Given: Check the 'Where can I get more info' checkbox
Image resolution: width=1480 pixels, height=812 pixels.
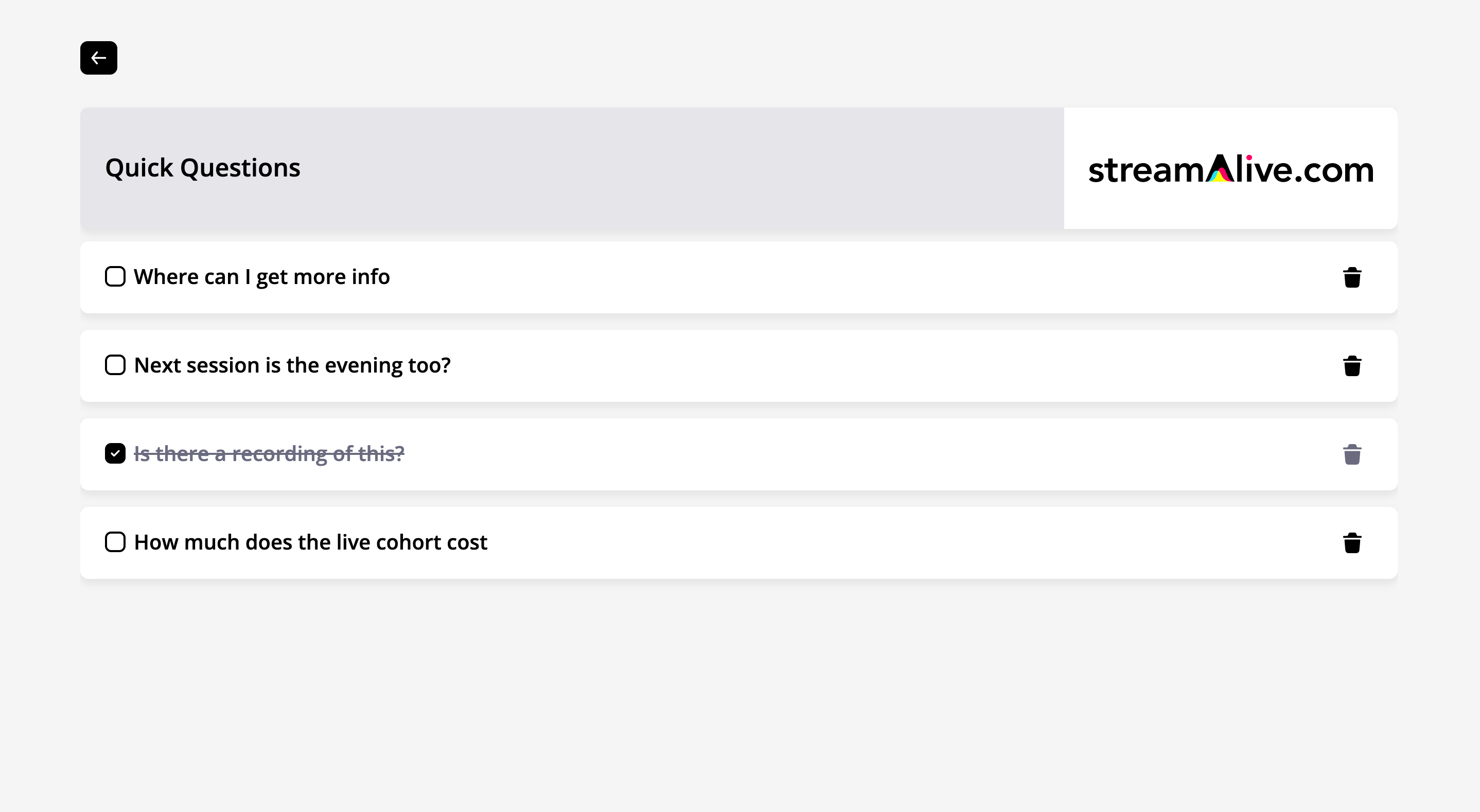Looking at the screenshot, I should [x=115, y=276].
